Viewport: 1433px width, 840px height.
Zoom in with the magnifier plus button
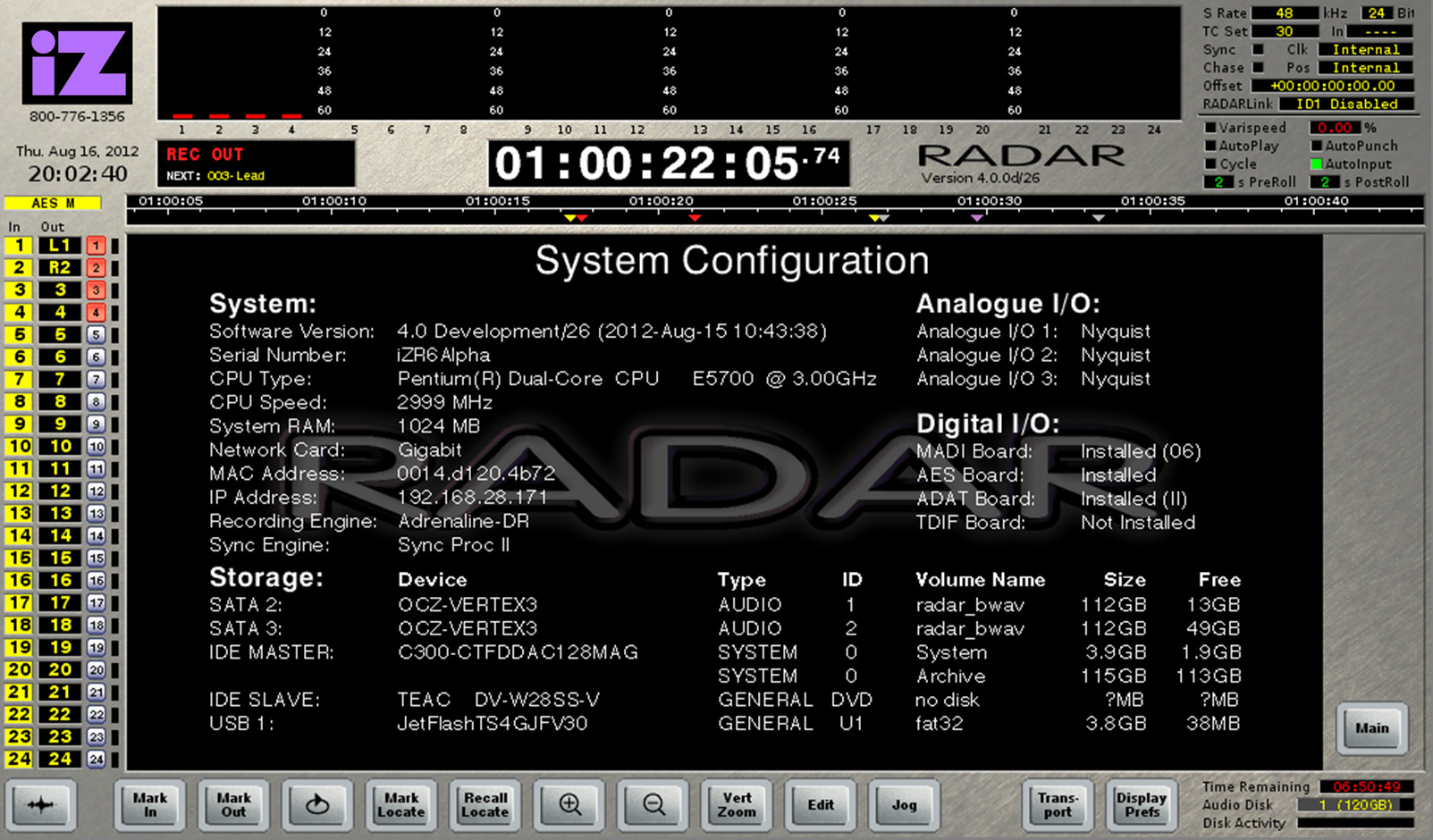coord(569,805)
